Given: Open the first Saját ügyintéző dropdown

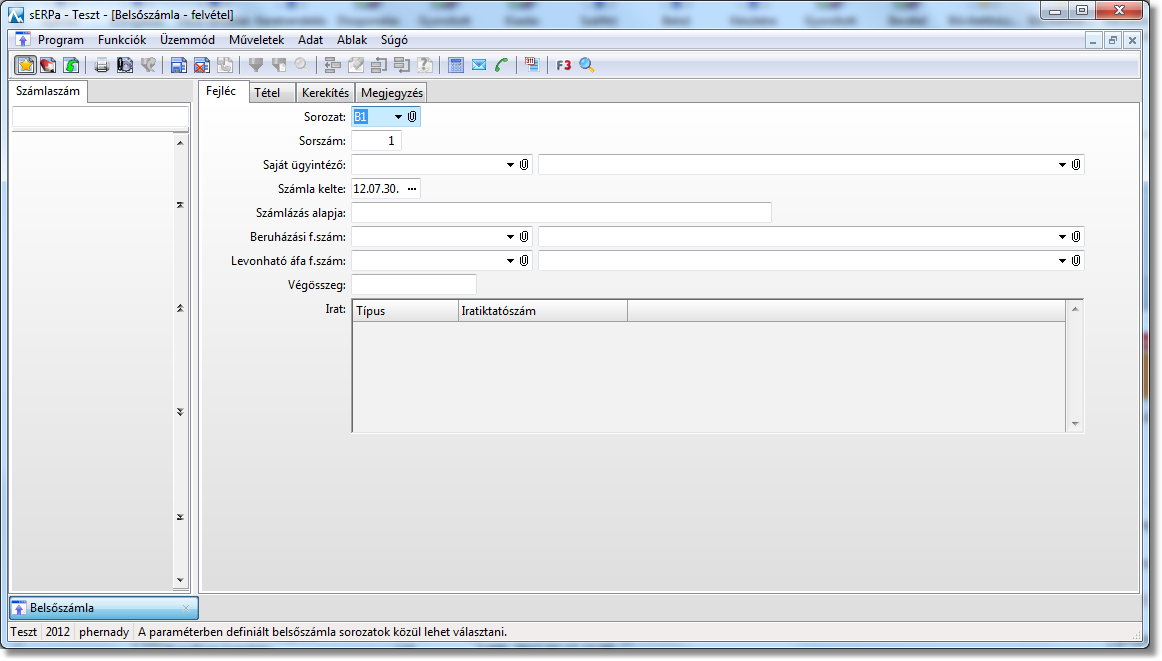Looking at the screenshot, I should 509,165.
